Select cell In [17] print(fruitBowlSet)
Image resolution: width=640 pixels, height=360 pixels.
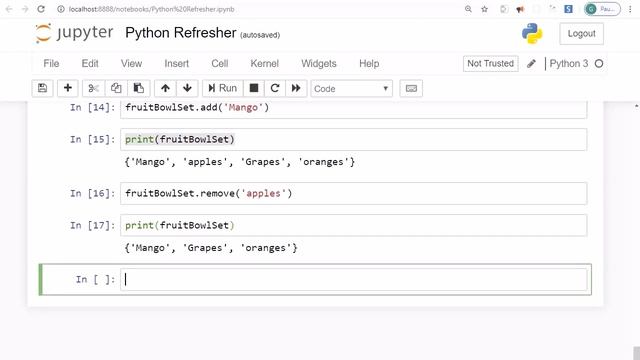[353, 225]
